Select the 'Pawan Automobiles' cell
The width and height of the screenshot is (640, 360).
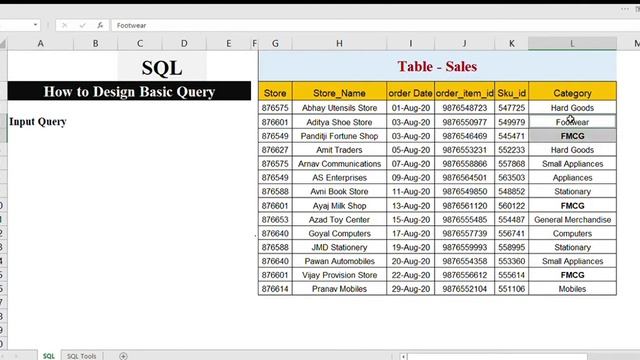coord(339,261)
